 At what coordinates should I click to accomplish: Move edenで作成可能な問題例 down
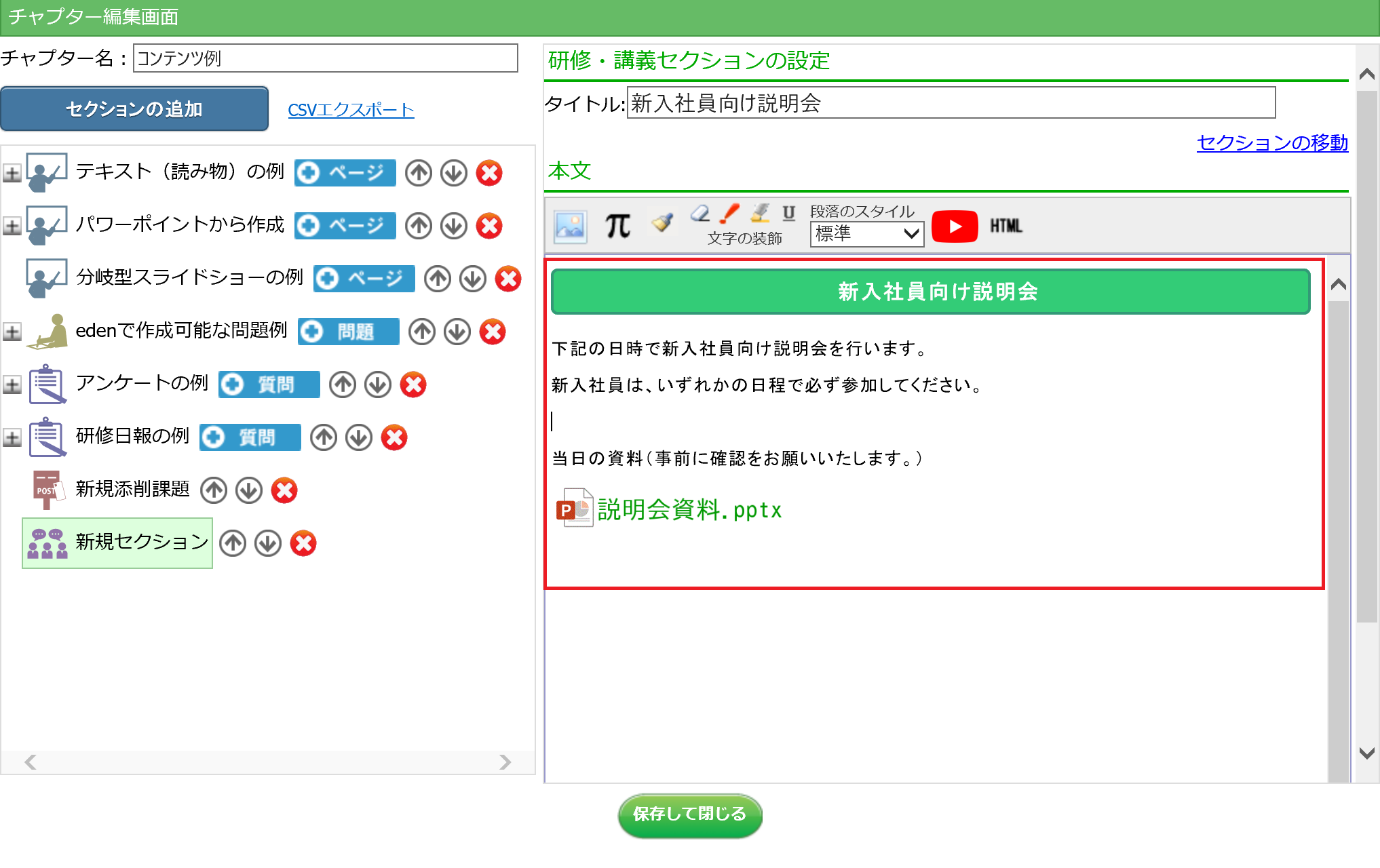pyautogui.click(x=457, y=332)
